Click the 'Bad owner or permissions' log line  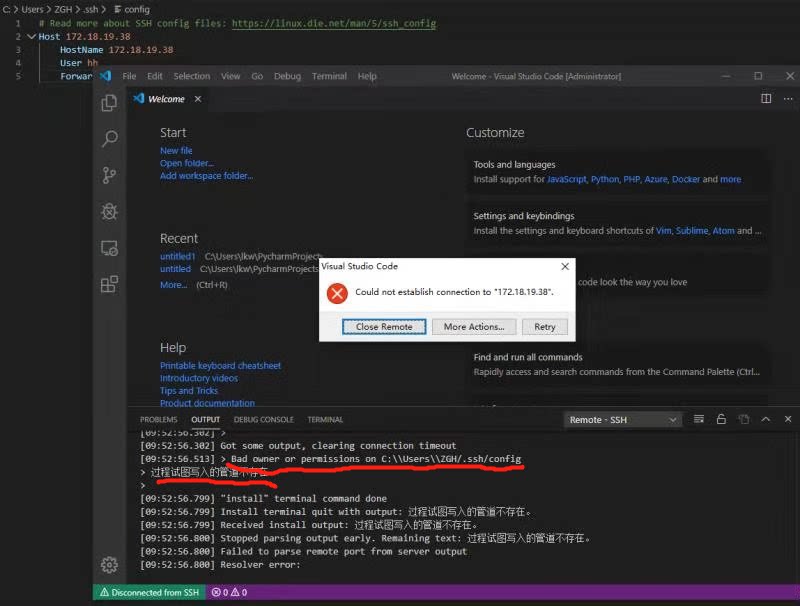point(331,459)
